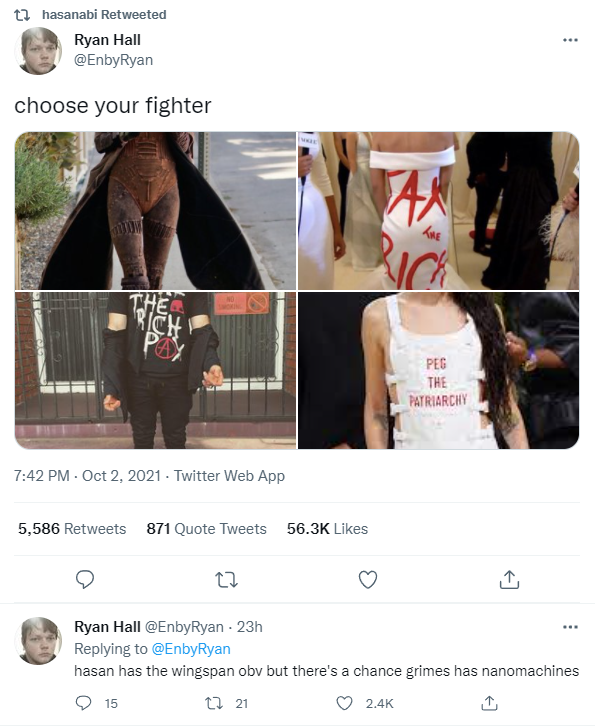View the 871 Quote Tweets list
The height and width of the screenshot is (728, 595).
[207, 529]
